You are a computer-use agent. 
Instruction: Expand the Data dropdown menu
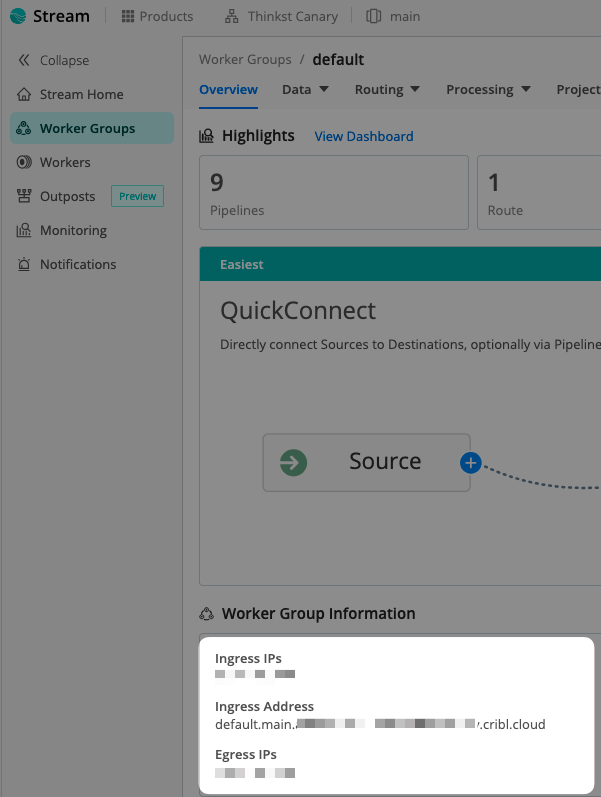click(x=305, y=89)
